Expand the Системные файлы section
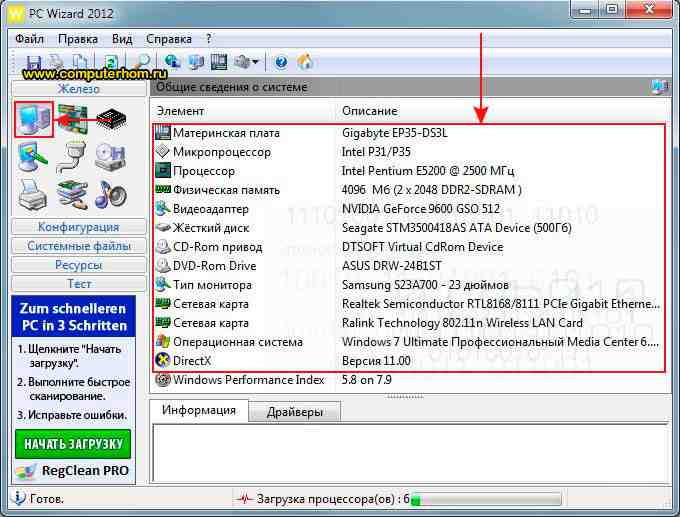The height and width of the screenshot is (517, 680). click(78, 246)
